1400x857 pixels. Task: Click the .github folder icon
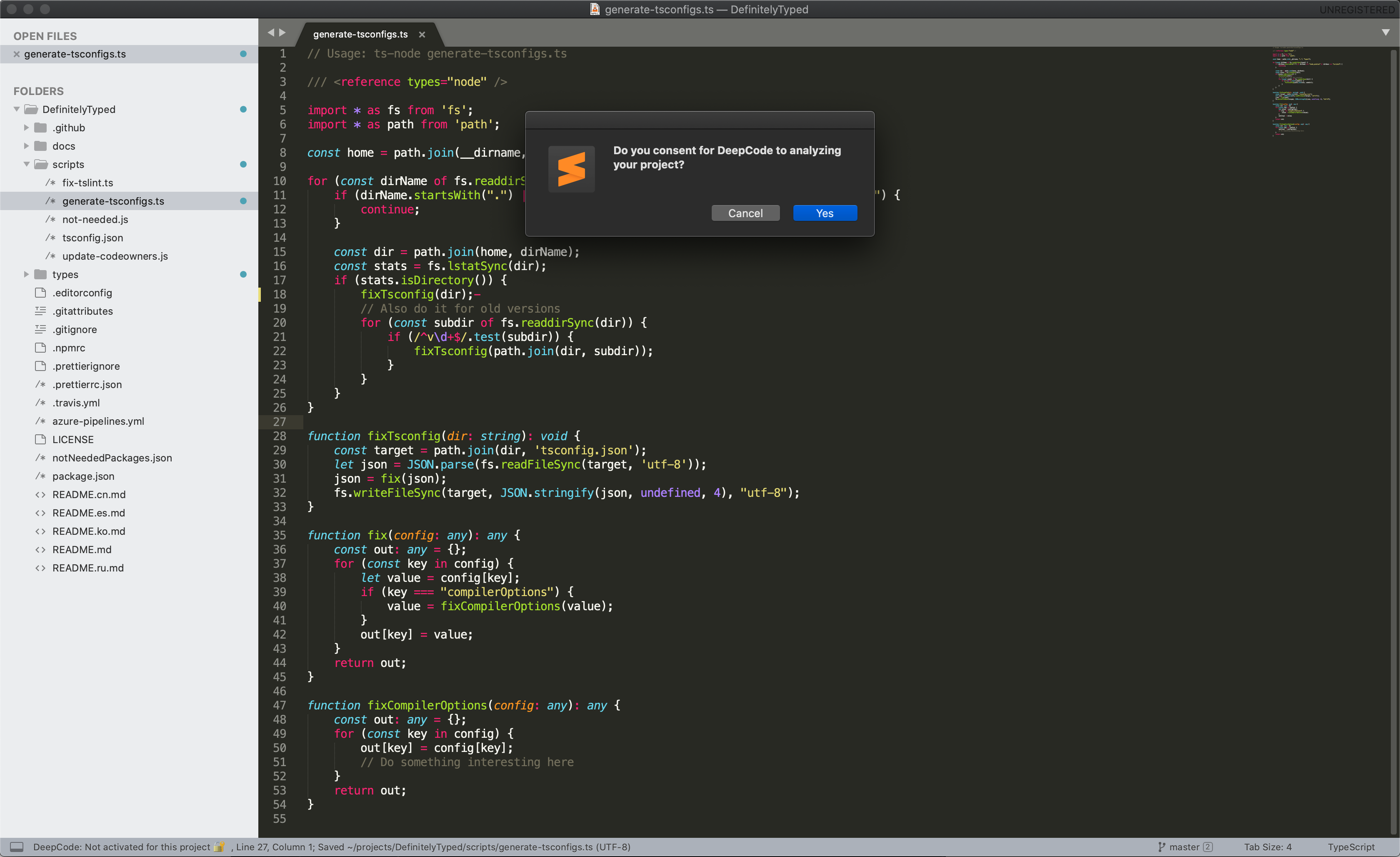pyautogui.click(x=40, y=127)
